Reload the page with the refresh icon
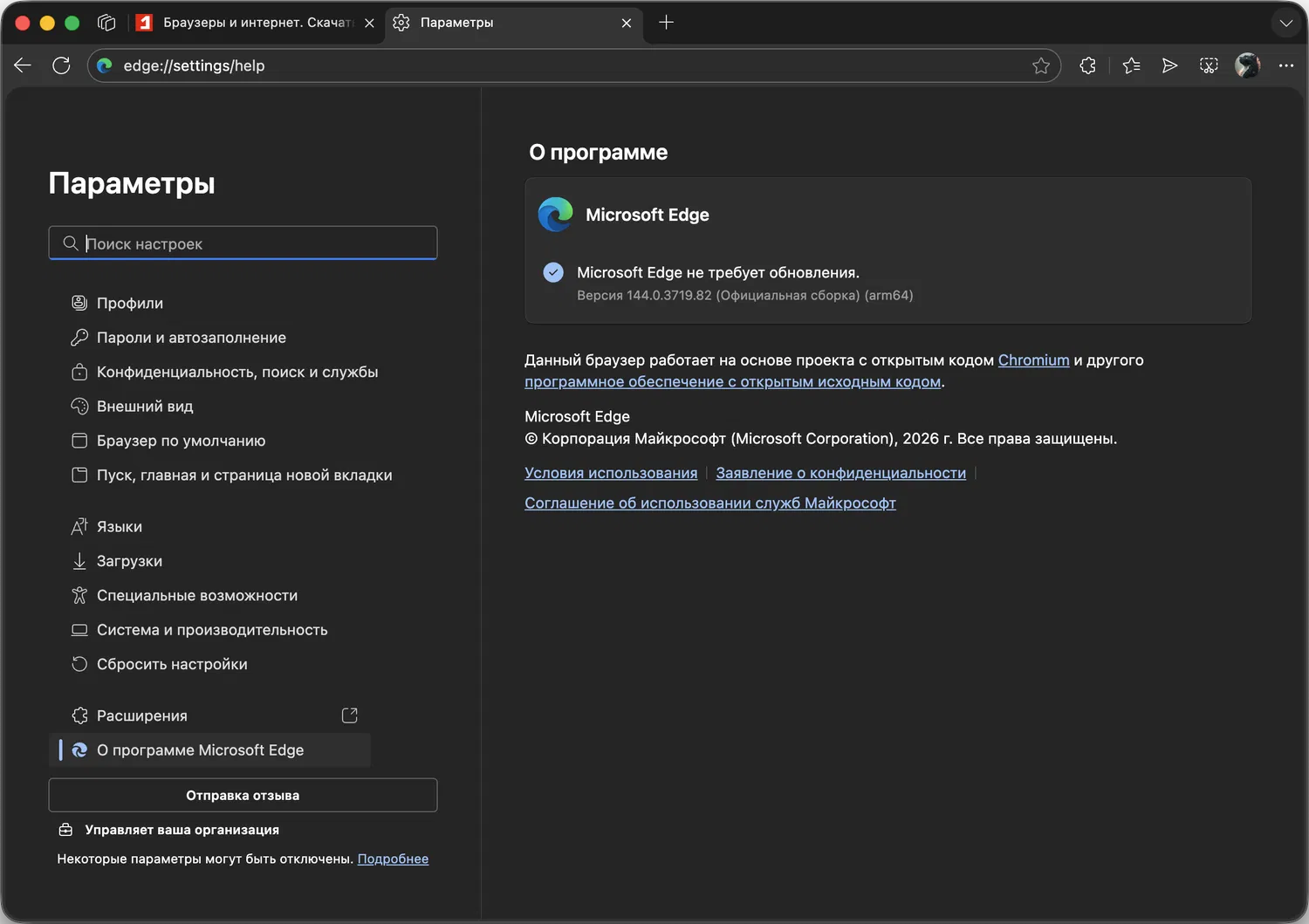Image resolution: width=1309 pixels, height=924 pixels. [x=61, y=65]
